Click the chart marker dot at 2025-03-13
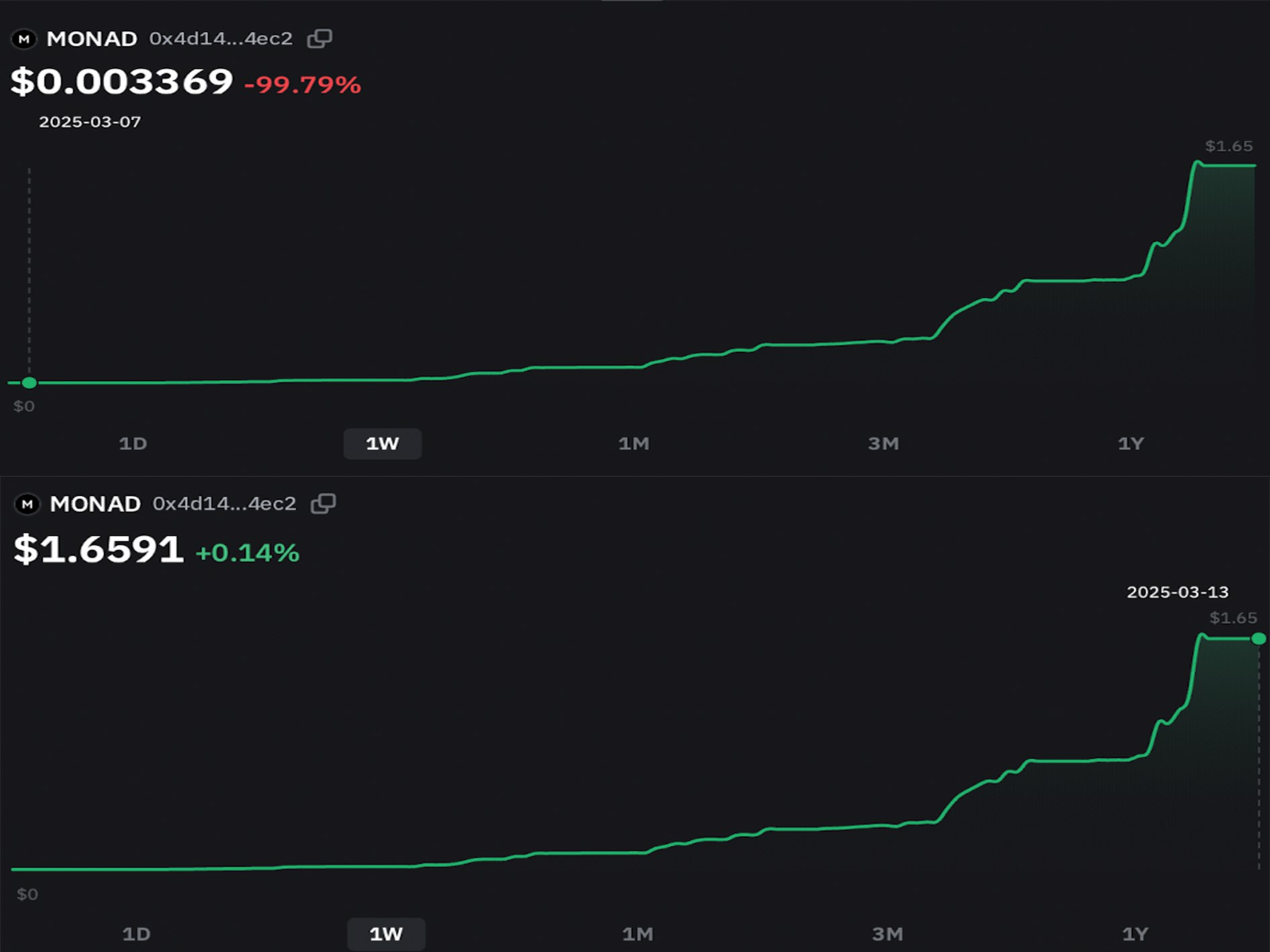 click(1259, 639)
